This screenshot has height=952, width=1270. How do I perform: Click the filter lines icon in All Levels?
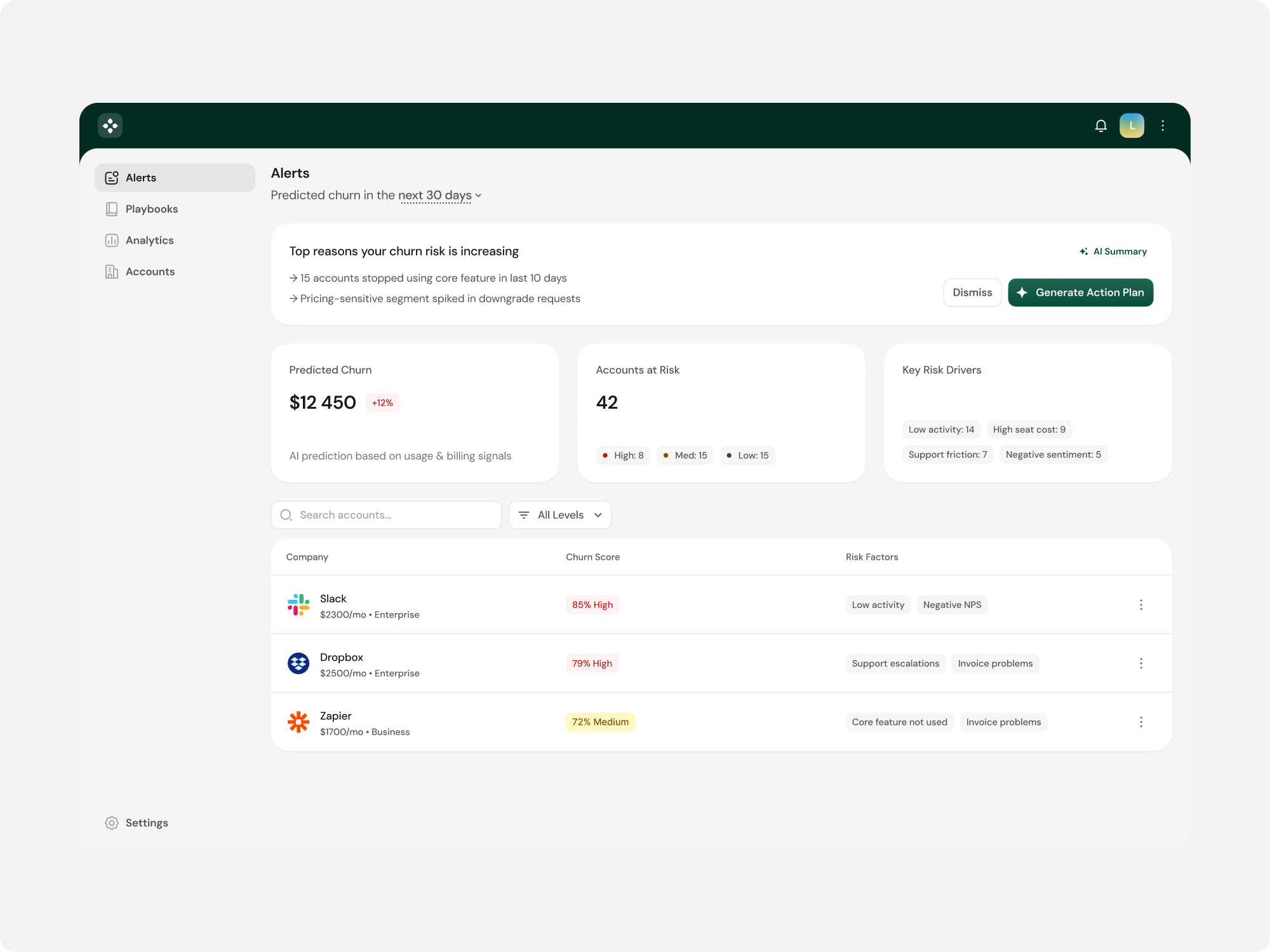coord(524,515)
